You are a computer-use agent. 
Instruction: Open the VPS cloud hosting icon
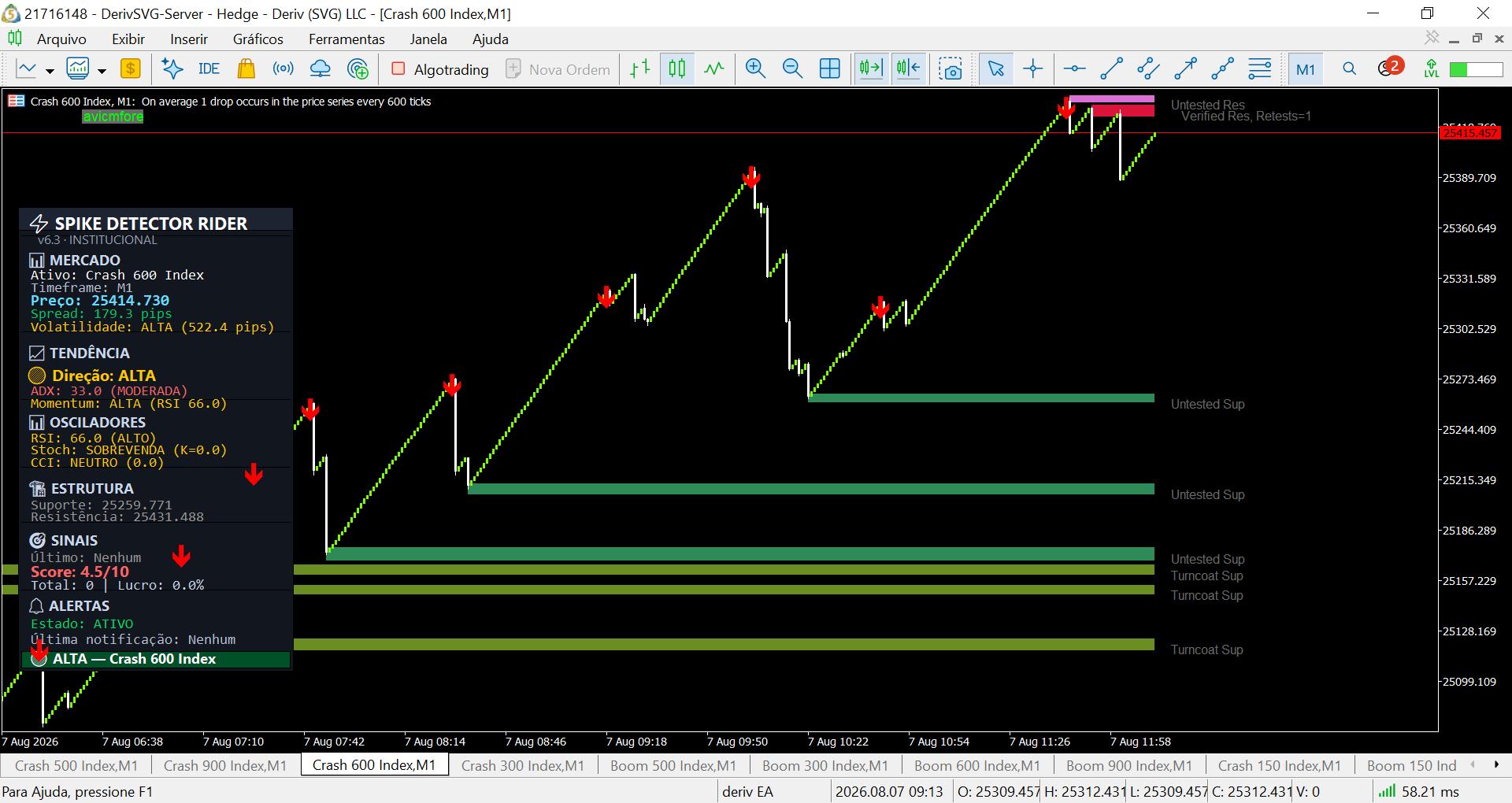click(x=321, y=69)
